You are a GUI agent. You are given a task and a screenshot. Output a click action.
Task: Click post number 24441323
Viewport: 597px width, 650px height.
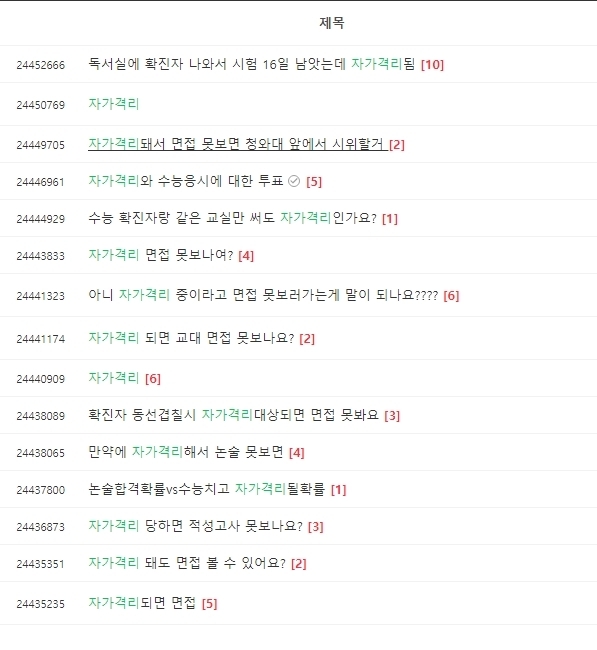[41, 296]
